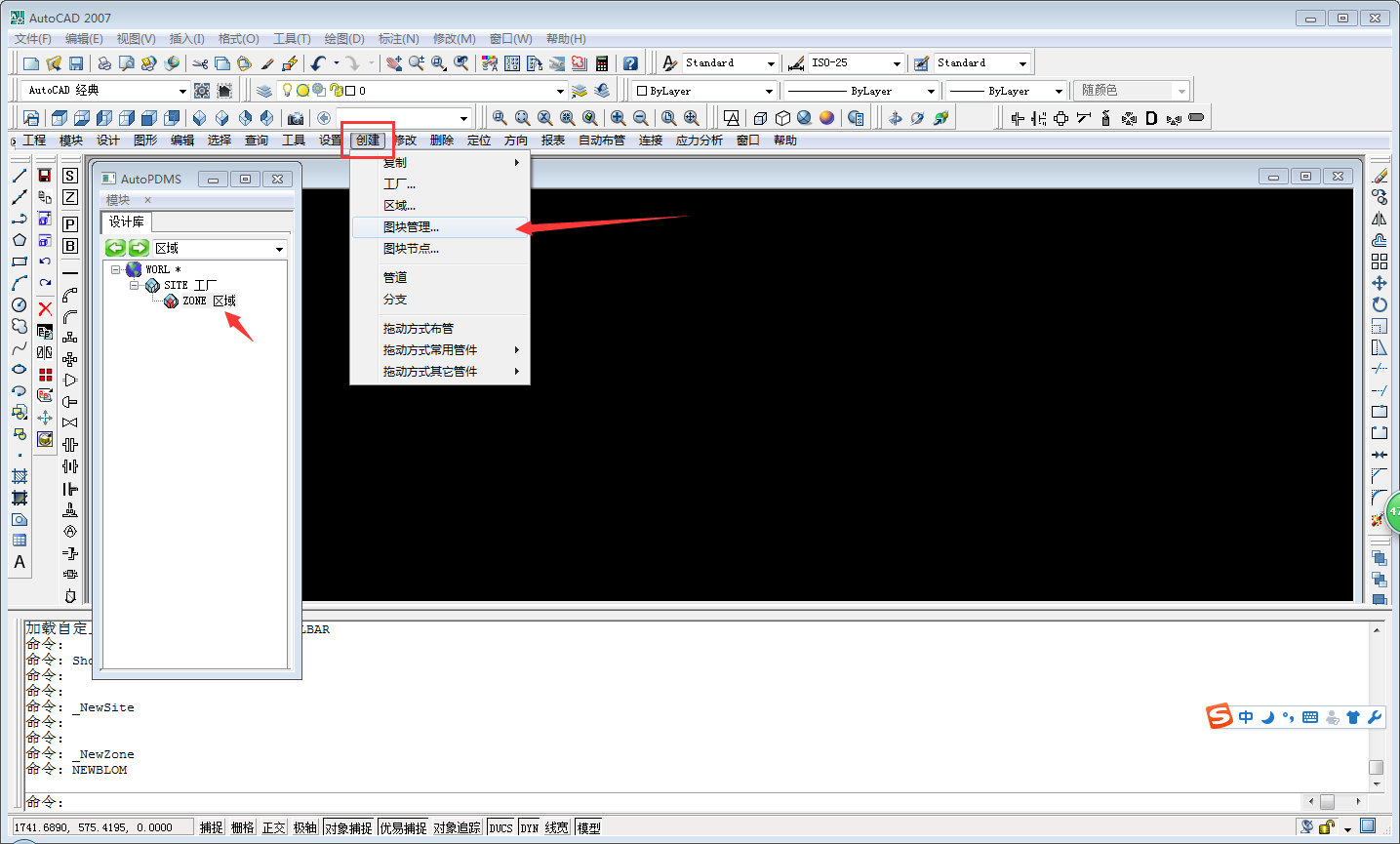
Task: Select ZONE 区域 tree item
Action: (x=209, y=301)
